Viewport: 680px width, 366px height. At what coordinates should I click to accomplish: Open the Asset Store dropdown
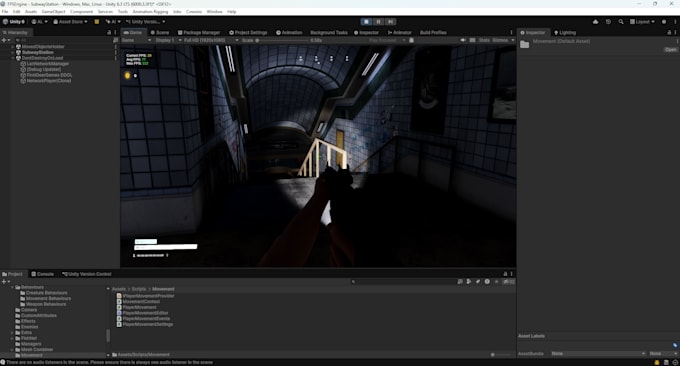pos(70,22)
